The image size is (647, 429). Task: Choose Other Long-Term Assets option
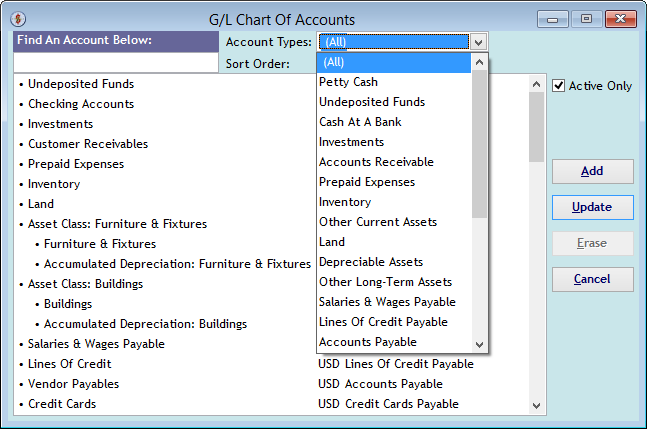point(394,282)
